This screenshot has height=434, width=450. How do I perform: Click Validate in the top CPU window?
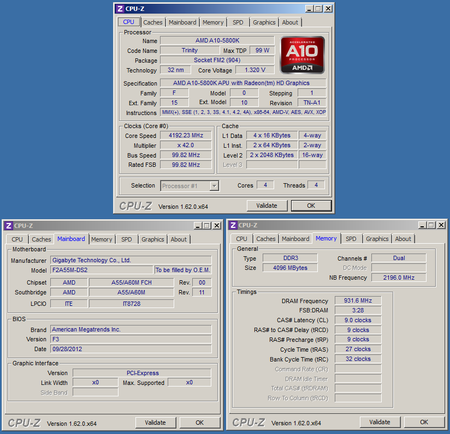point(267,206)
